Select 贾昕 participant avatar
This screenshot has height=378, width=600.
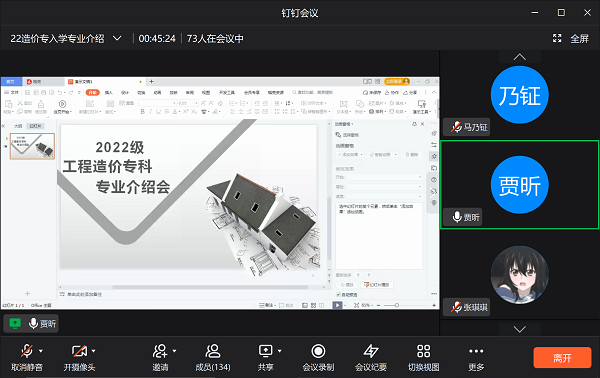520,185
